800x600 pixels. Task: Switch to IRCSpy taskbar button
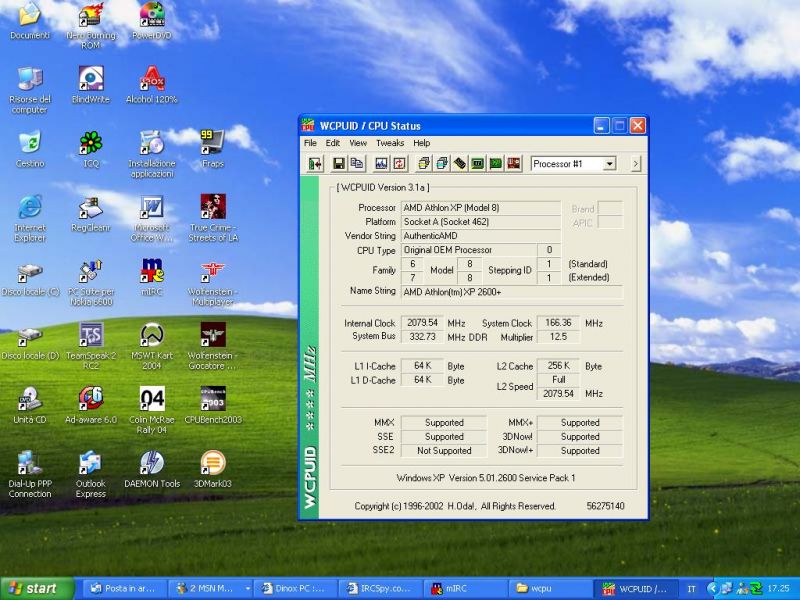click(380, 588)
